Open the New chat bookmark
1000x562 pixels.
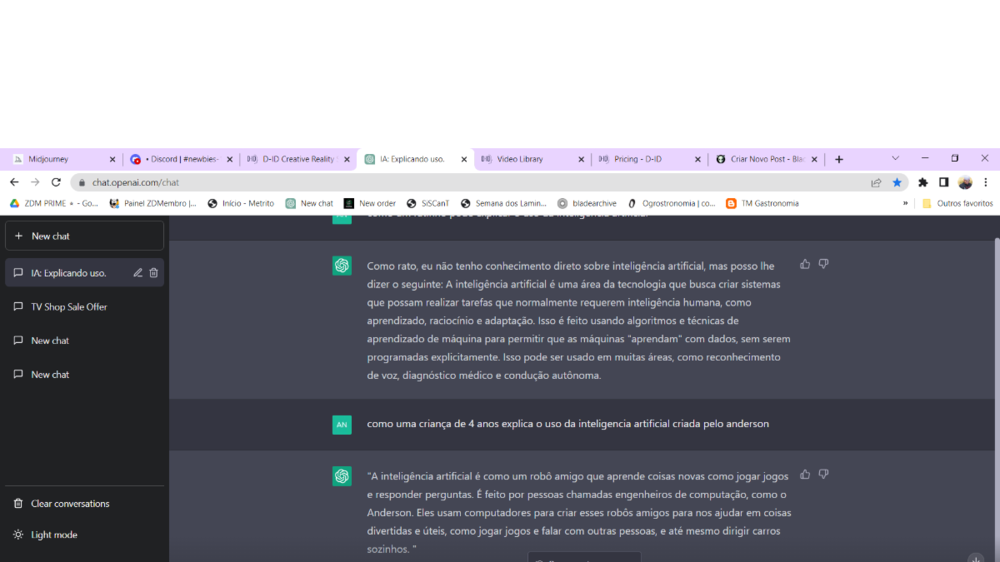click(309, 203)
